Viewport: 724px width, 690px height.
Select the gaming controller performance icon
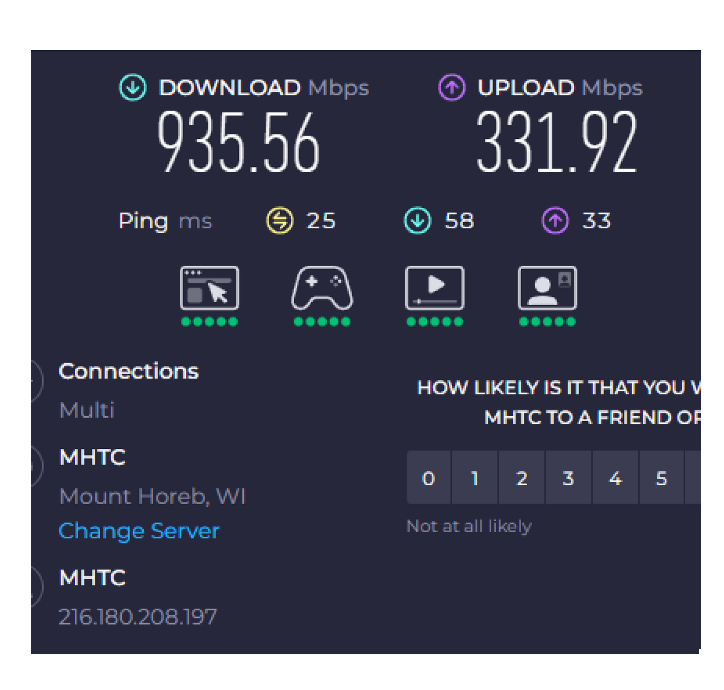click(x=321, y=288)
